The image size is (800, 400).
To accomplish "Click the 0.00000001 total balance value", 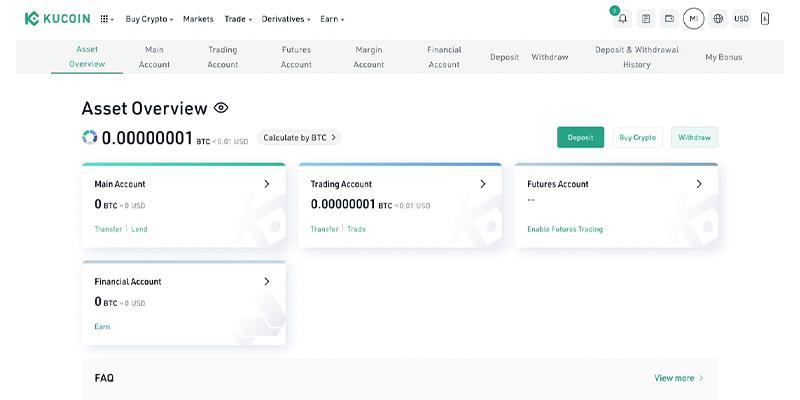I will click(x=147, y=138).
